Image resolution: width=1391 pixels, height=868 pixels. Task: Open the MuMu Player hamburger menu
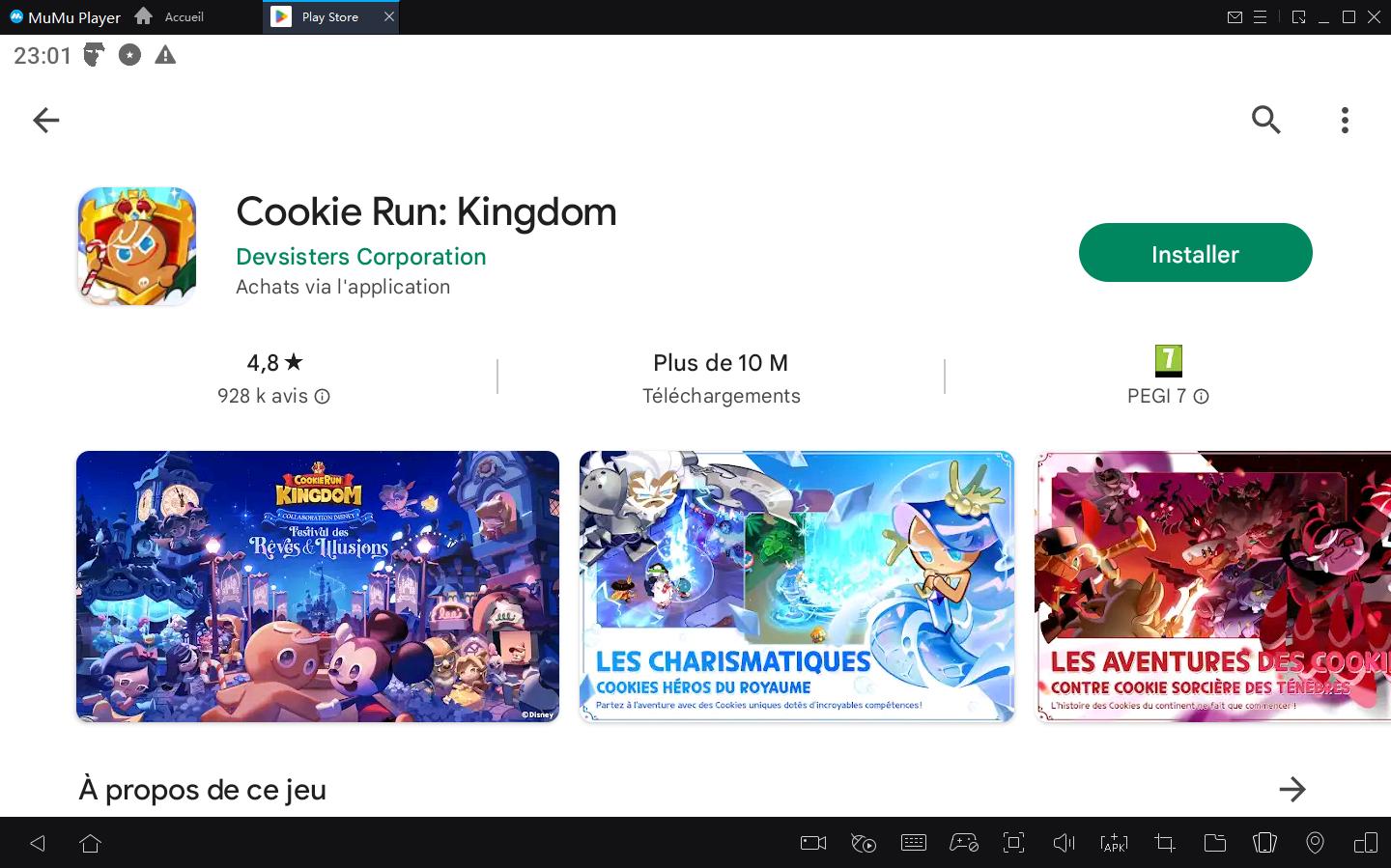(x=1260, y=17)
